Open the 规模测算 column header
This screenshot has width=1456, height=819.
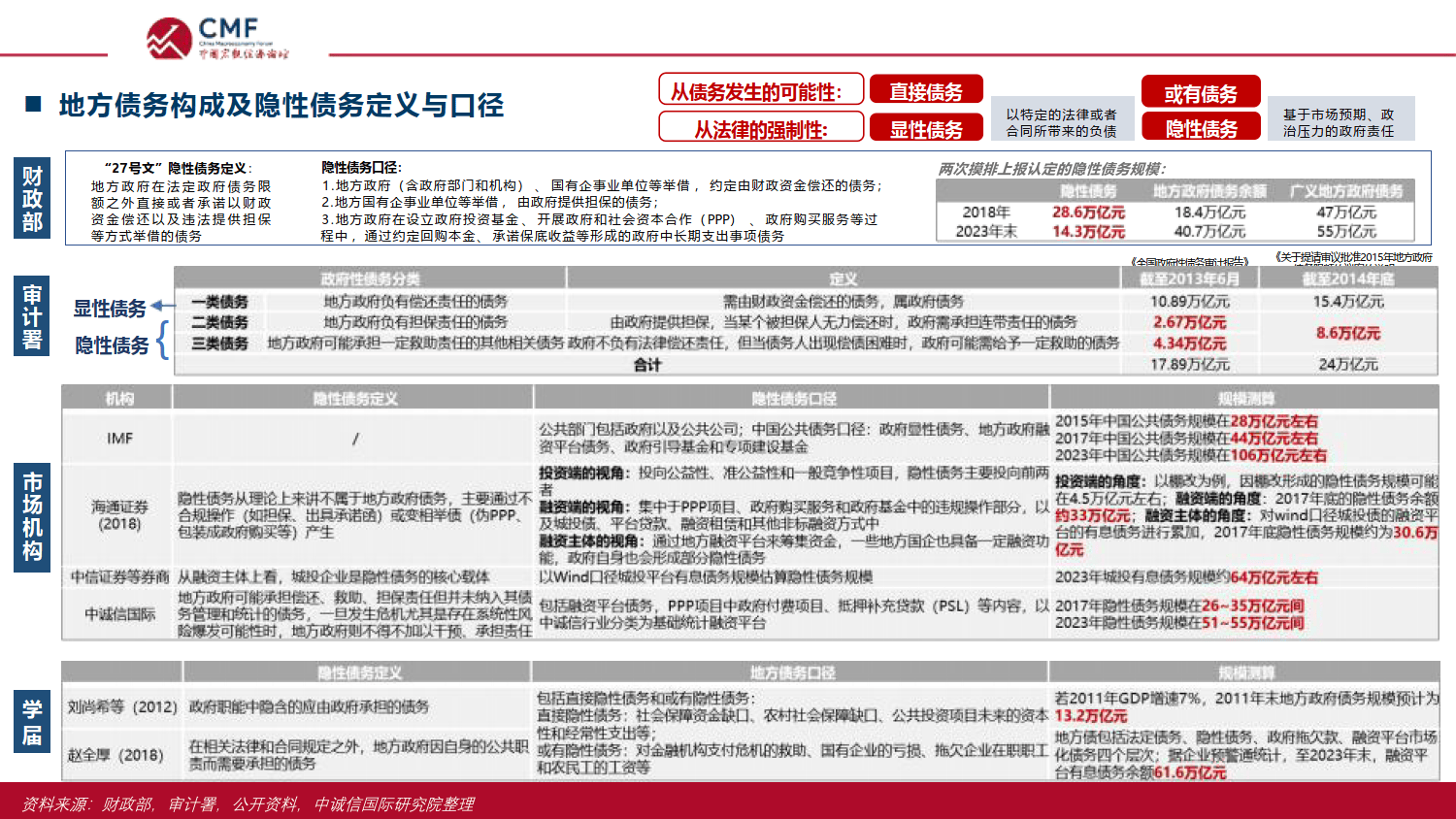1248,394
